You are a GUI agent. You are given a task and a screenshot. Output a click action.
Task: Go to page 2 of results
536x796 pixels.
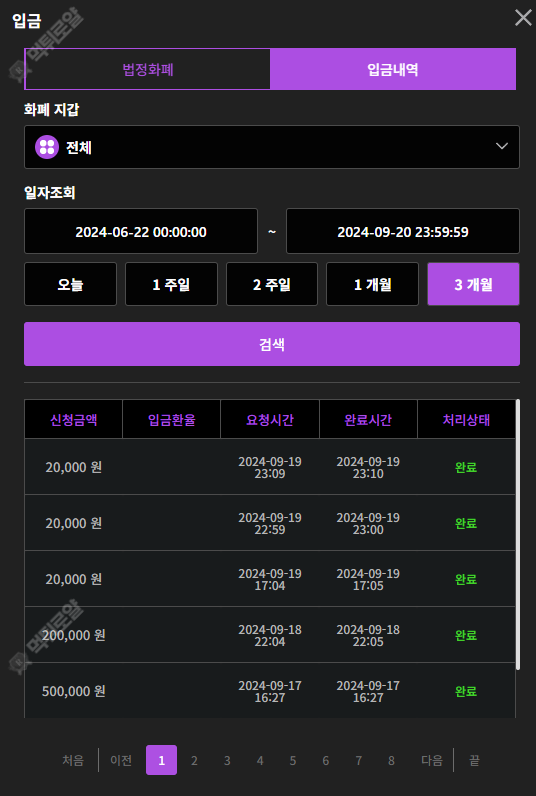[194, 760]
